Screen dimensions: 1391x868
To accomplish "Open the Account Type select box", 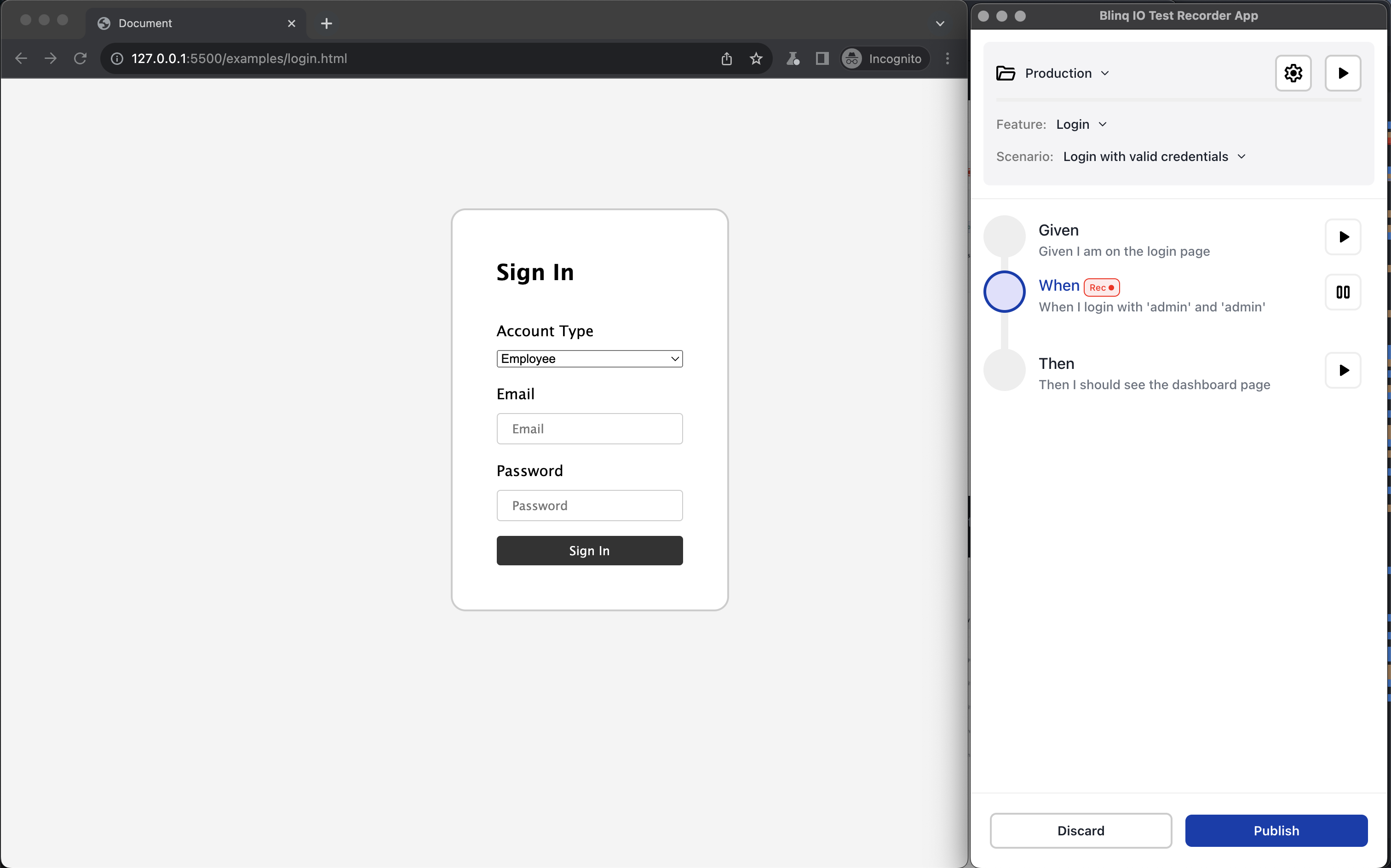I will [x=590, y=359].
